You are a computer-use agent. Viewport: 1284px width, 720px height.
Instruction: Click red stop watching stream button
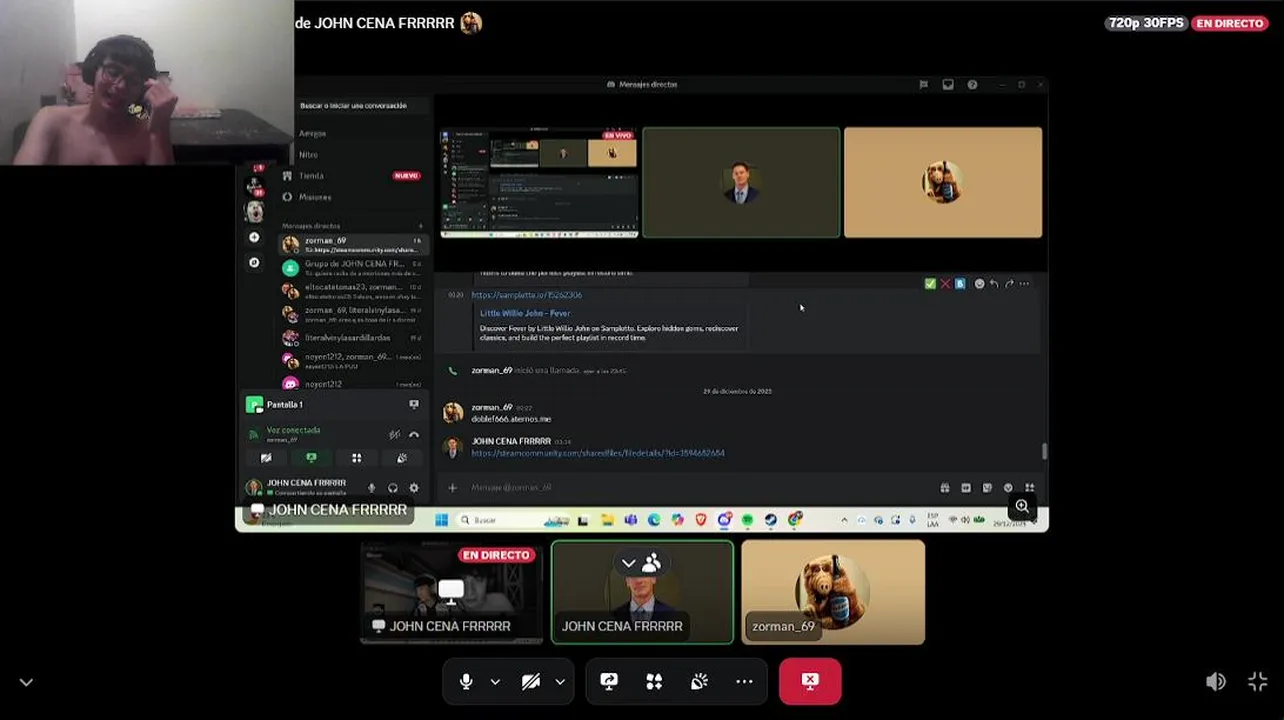point(810,681)
